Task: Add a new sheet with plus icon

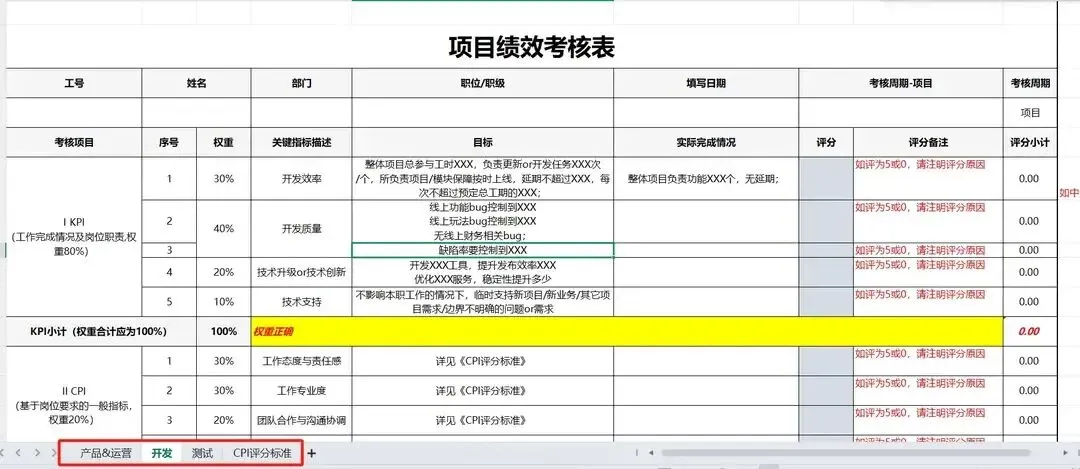Action: [x=311, y=453]
